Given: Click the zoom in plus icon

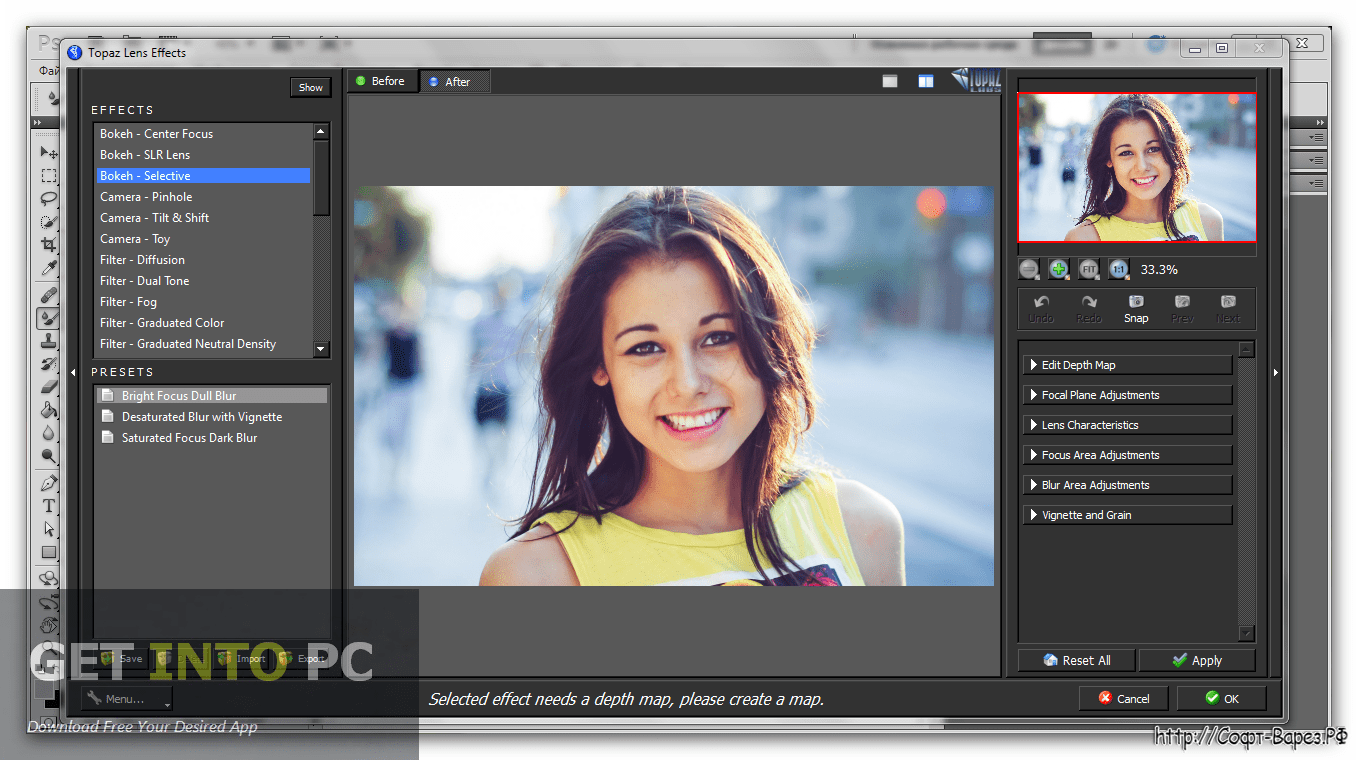Looking at the screenshot, I should 1059,269.
